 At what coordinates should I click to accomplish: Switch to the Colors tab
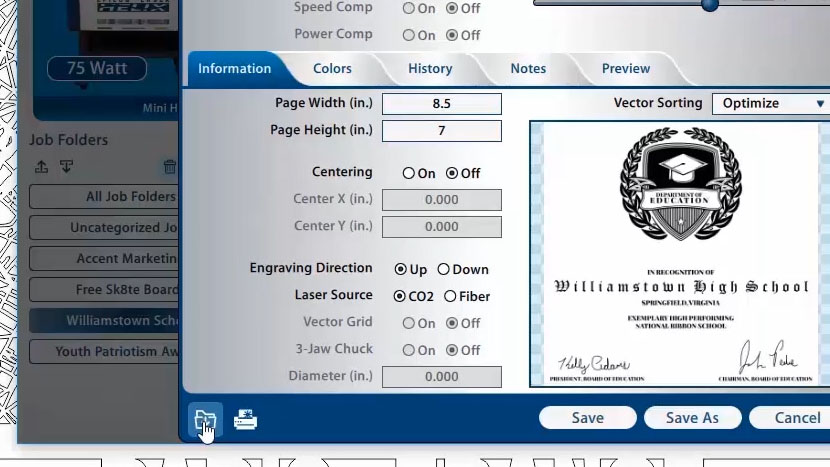pyautogui.click(x=332, y=69)
